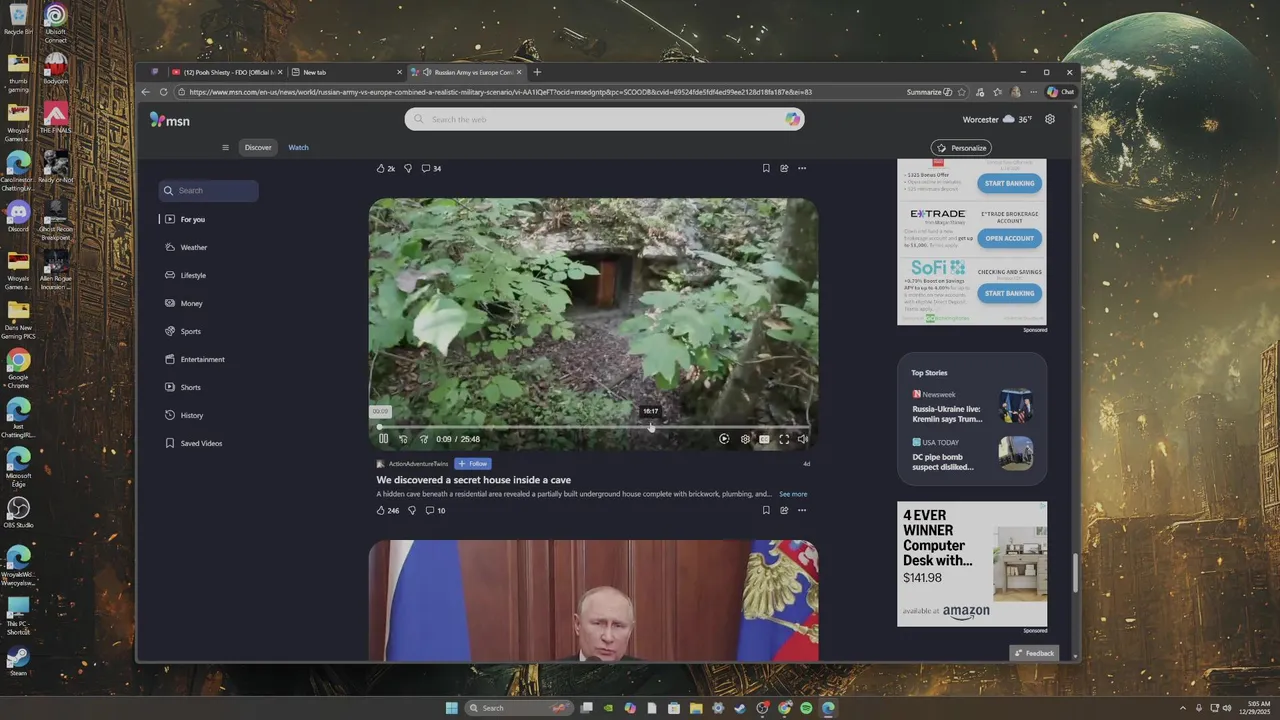
Task: Open more options for the upper post
Action: pyautogui.click(x=802, y=168)
